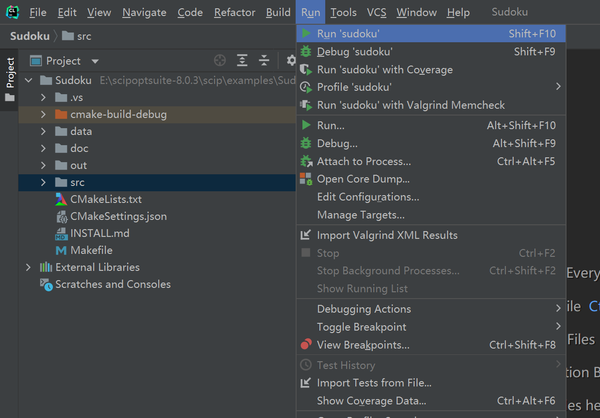Viewport: 600px width, 418px height.
Task: Click the Open Core Dump icon
Action: tap(306, 179)
